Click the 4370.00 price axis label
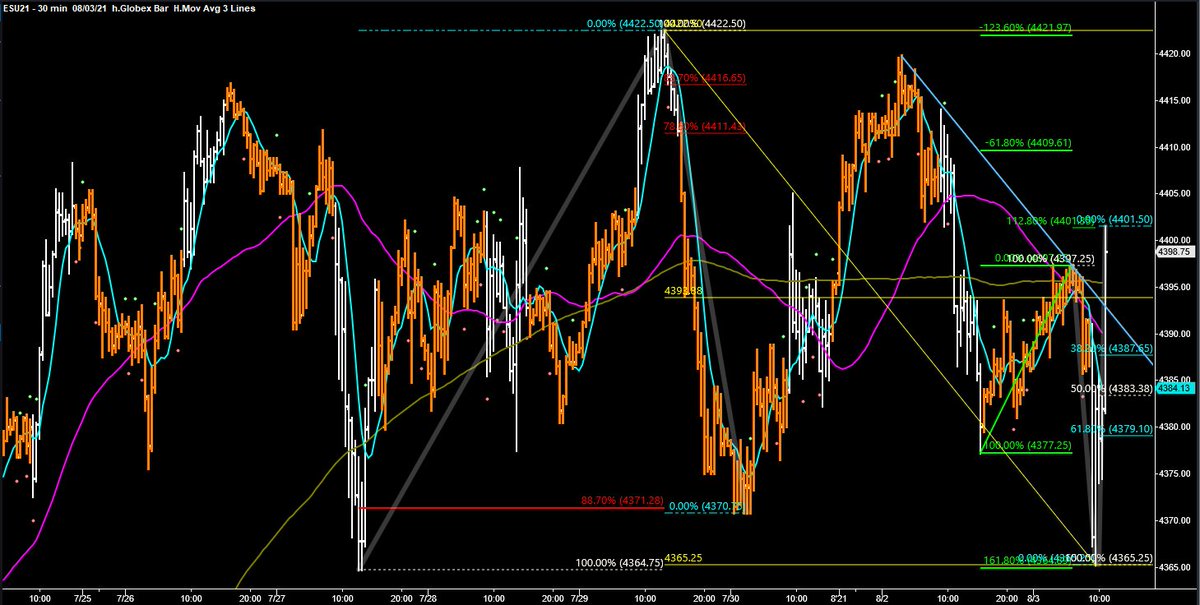This screenshot has width=1200, height=605. [x=1176, y=520]
